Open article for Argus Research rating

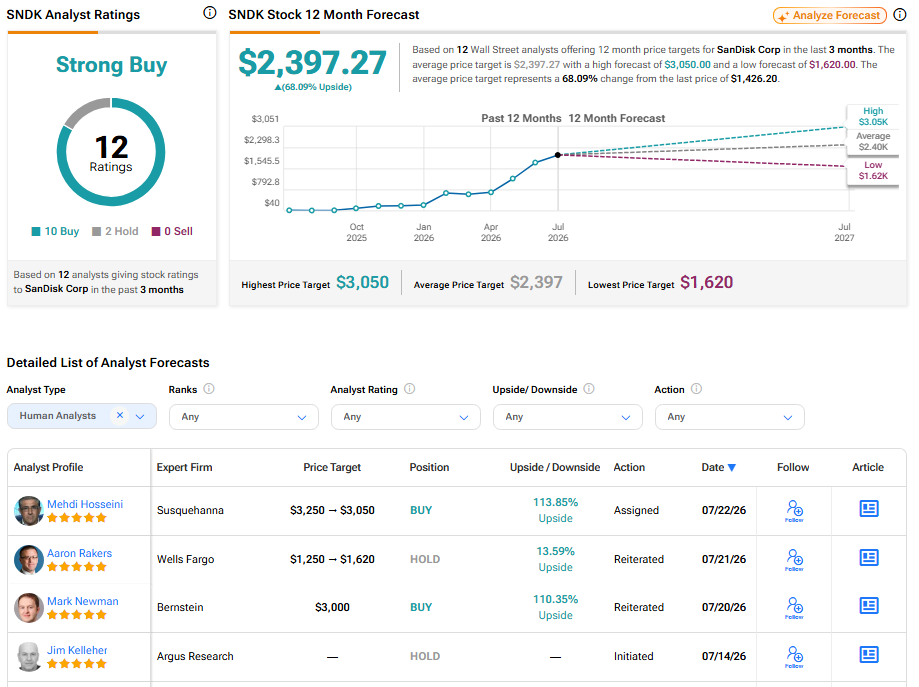tap(869, 654)
